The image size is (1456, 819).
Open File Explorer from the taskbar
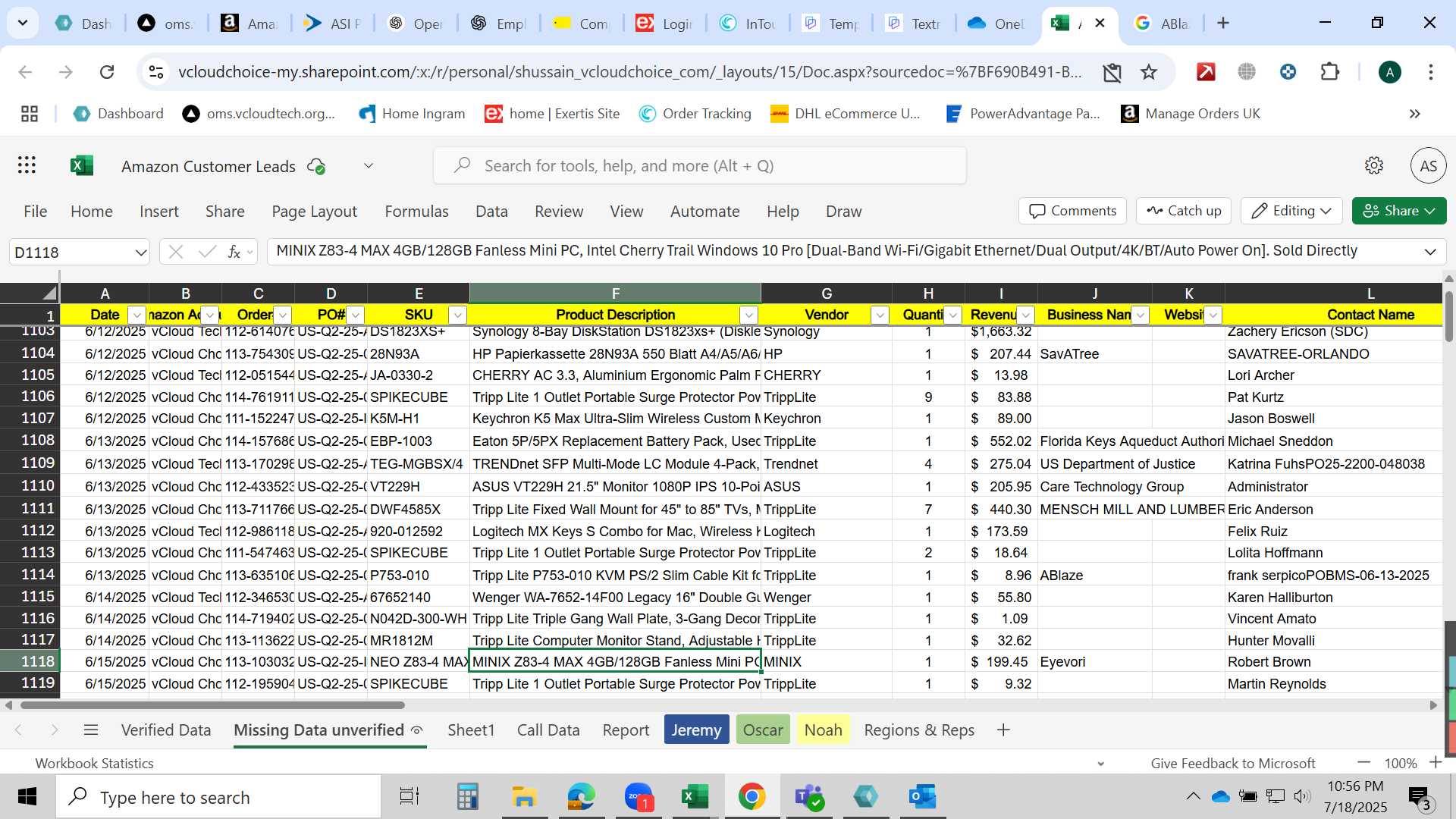(524, 797)
